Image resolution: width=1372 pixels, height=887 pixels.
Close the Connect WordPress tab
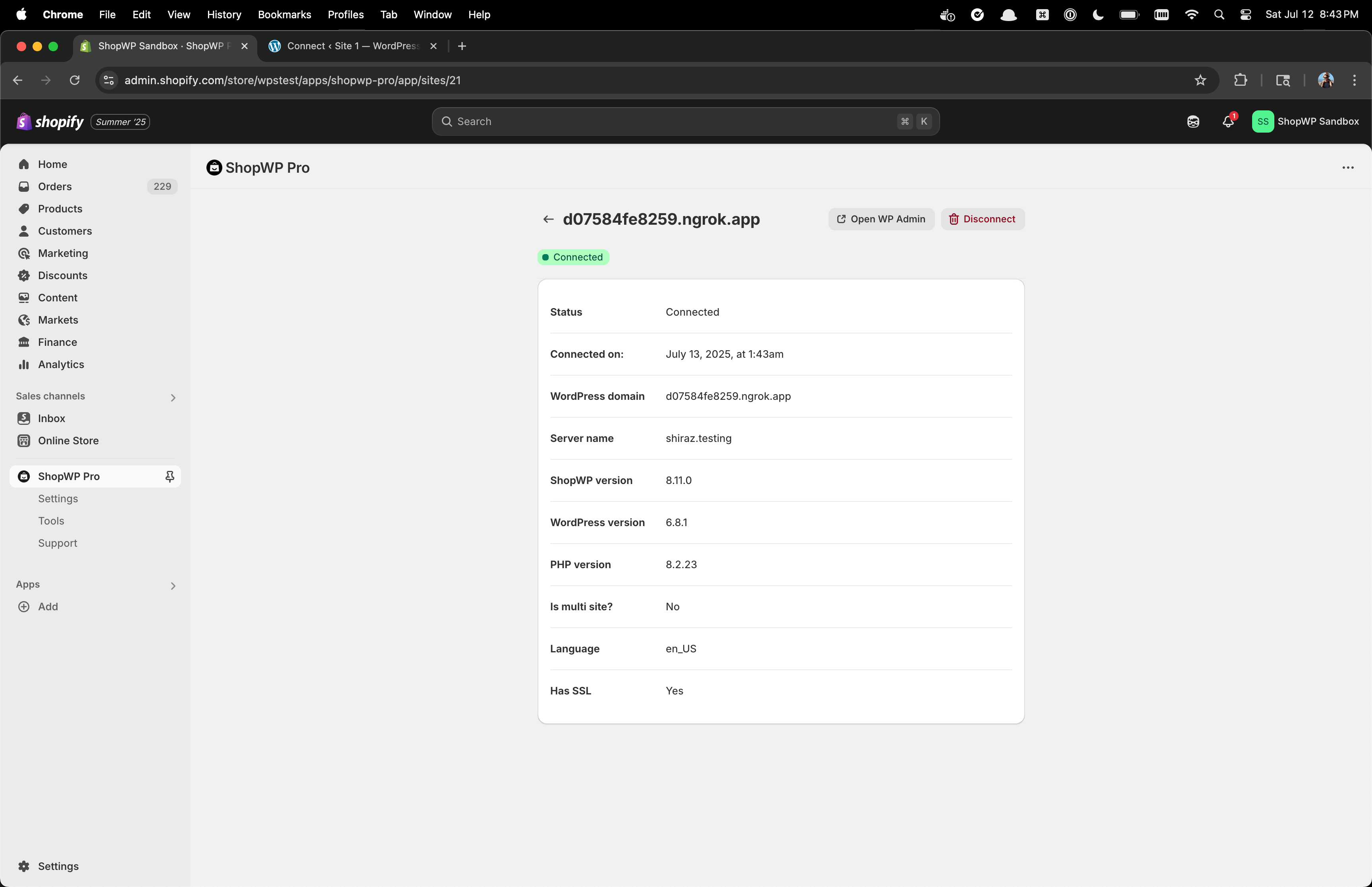[434, 46]
